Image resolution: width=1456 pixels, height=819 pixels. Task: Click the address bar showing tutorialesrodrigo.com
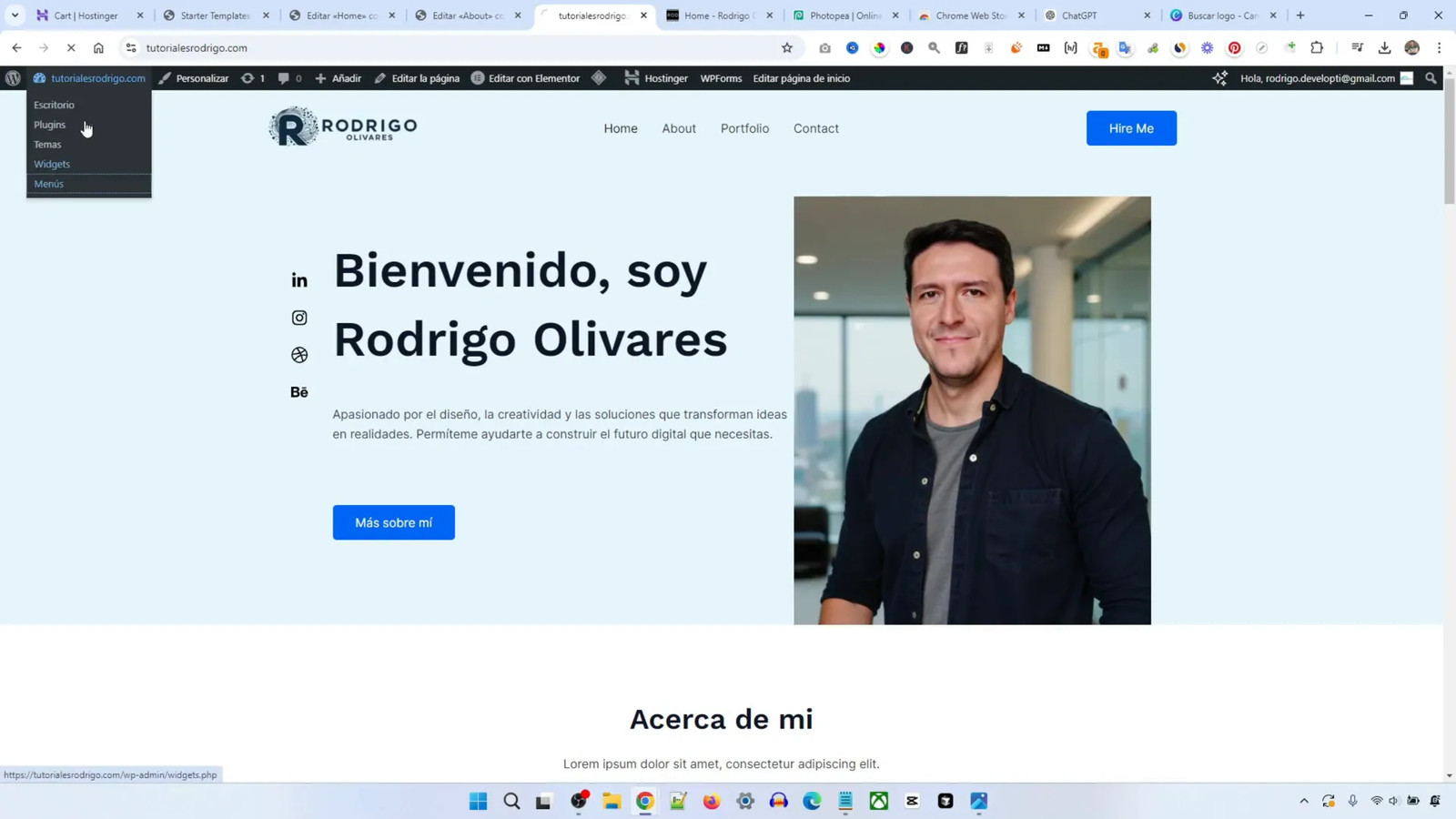[364, 48]
